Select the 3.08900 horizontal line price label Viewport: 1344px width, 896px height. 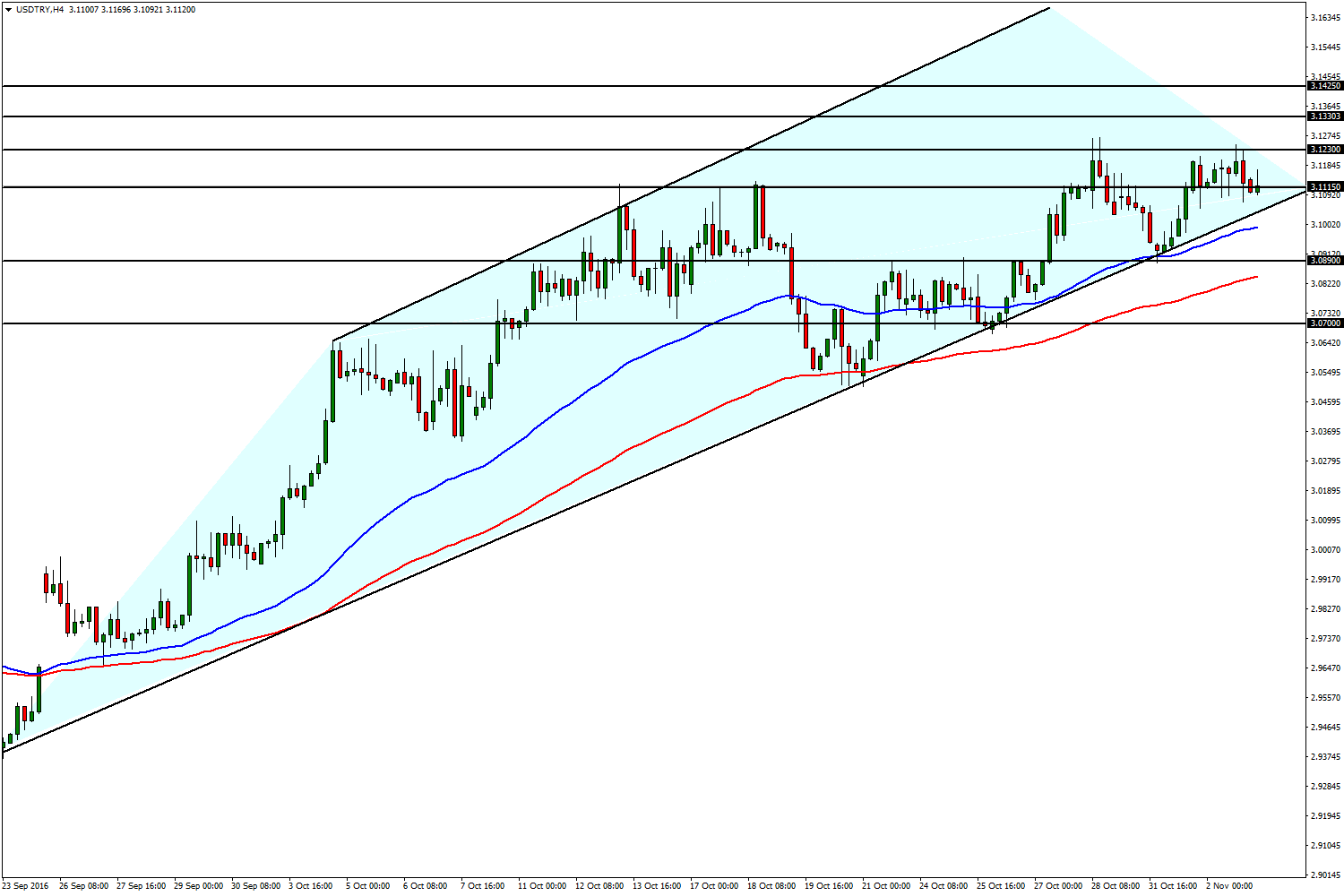(x=1325, y=261)
